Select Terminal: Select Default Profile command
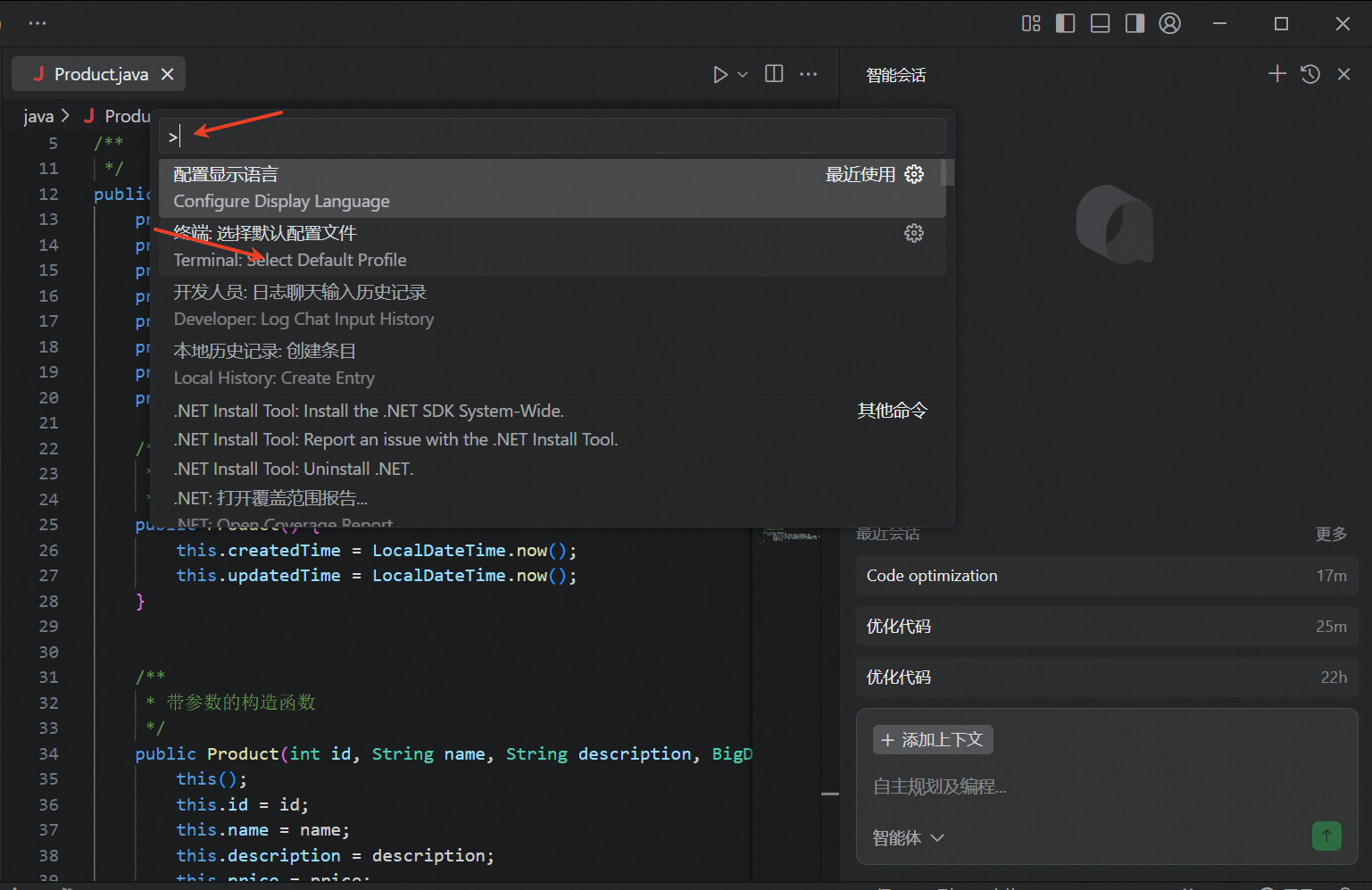1372x890 pixels. point(553,246)
